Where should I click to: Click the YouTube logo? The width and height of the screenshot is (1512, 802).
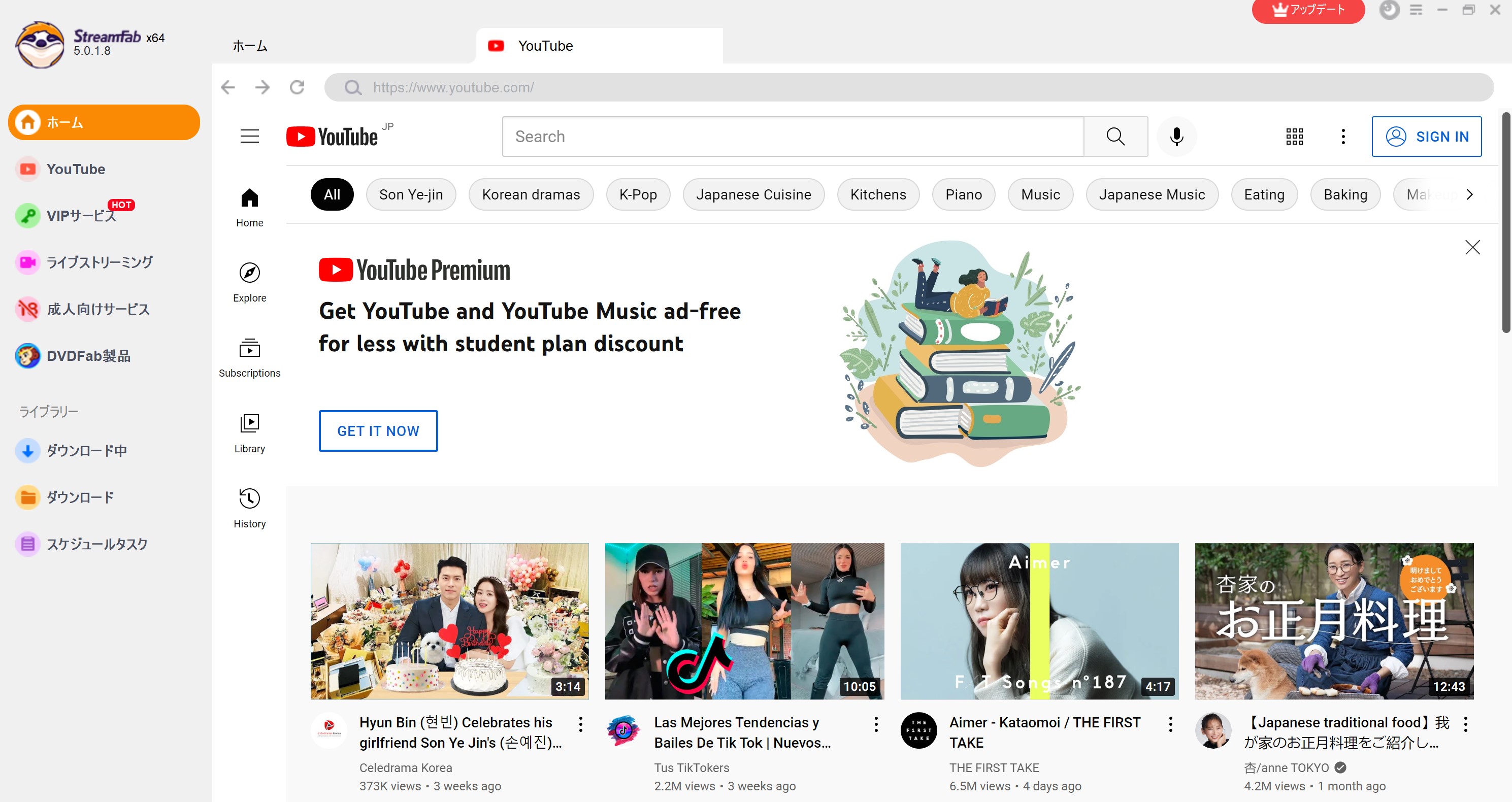(x=332, y=136)
